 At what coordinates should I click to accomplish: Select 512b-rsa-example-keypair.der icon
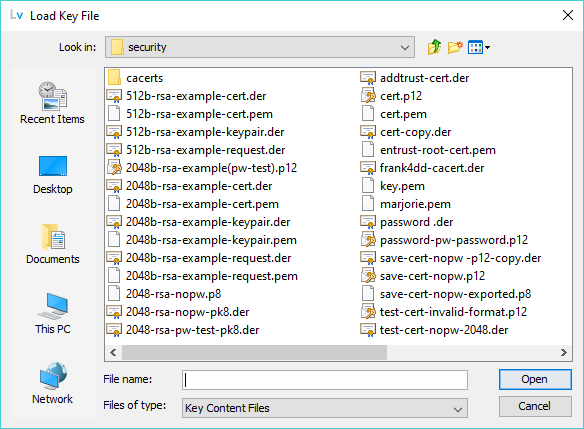pos(114,132)
